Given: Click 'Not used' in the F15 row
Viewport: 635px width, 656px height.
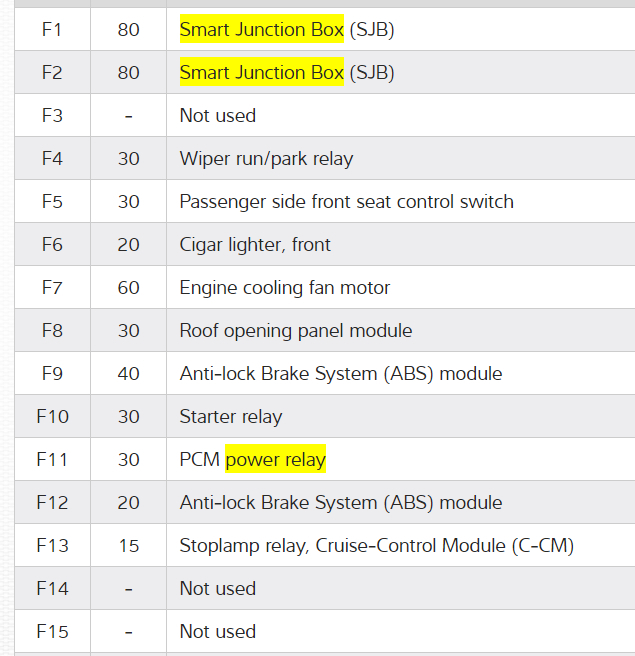Looking at the screenshot, I should point(217,632).
